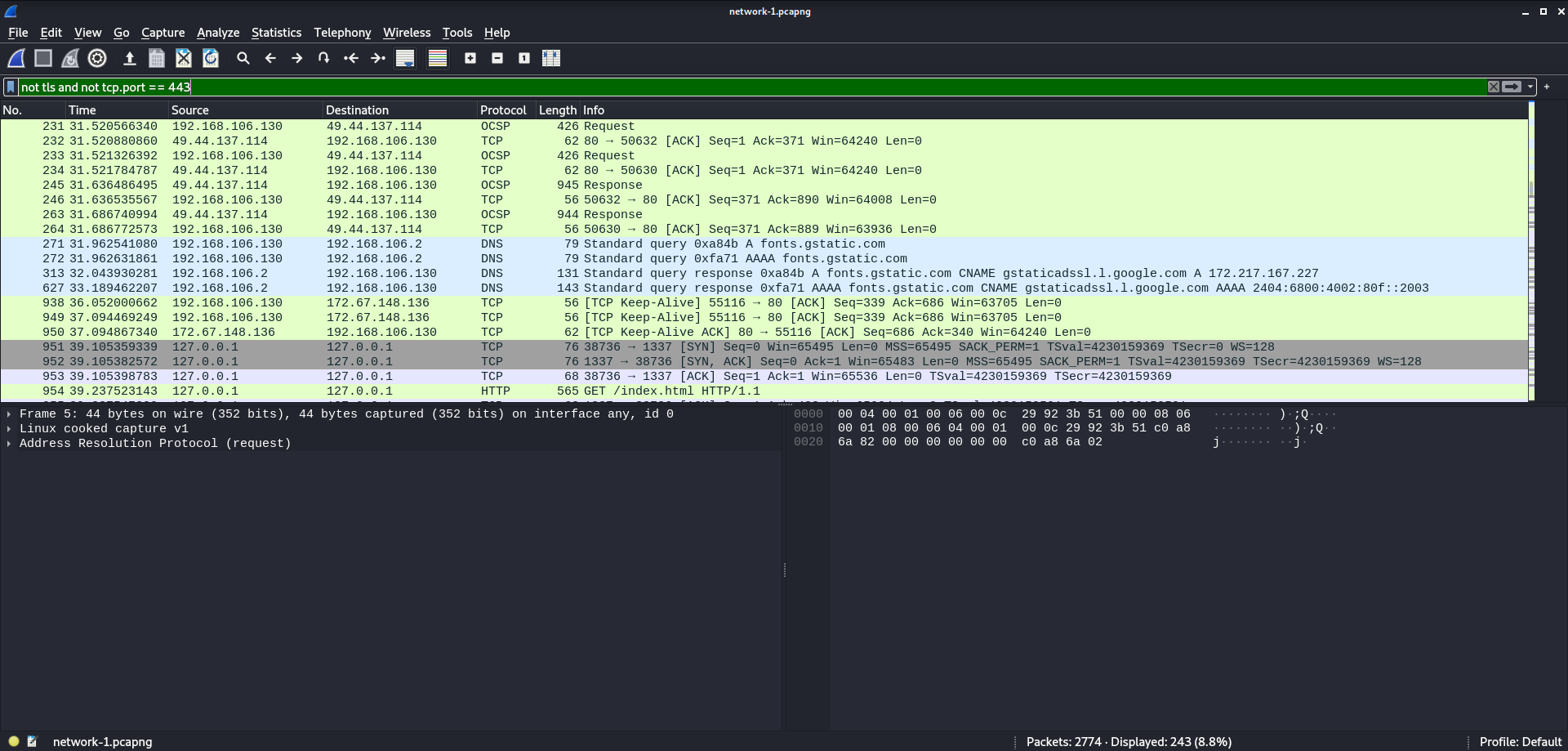This screenshot has width=1568, height=751.
Task: Open the View menu
Action: [x=87, y=33]
